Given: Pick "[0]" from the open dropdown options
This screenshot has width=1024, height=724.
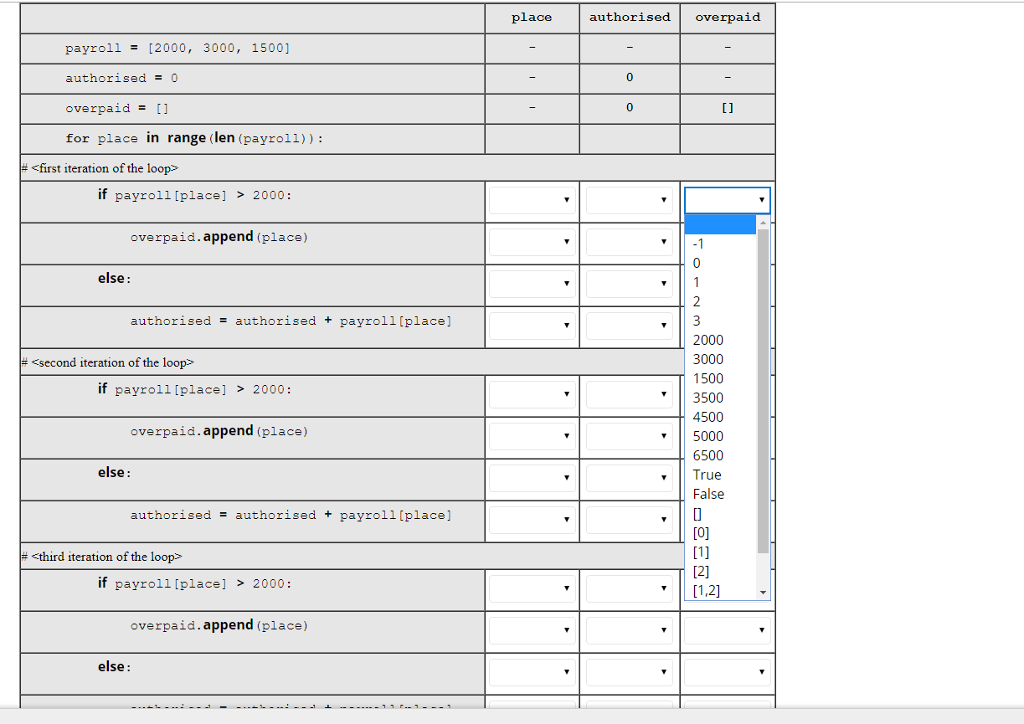Looking at the screenshot, I should coord(701,532).
